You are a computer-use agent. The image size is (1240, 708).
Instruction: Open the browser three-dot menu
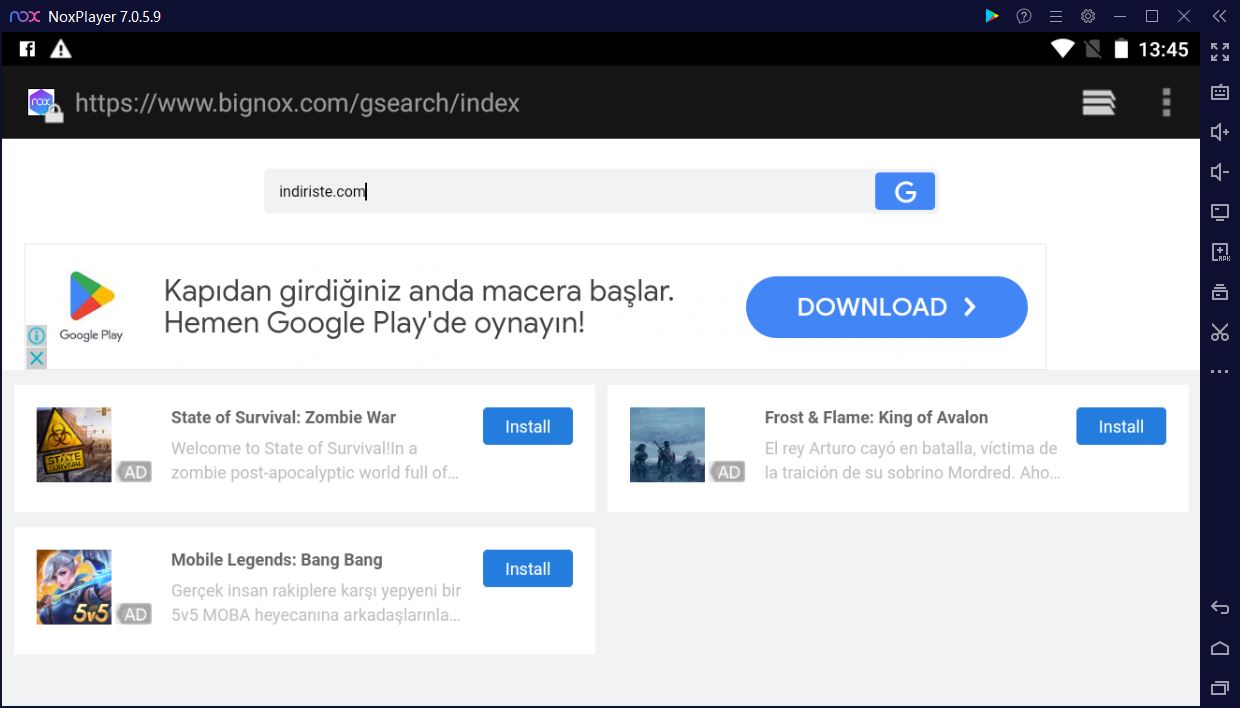pos(1166,103)
